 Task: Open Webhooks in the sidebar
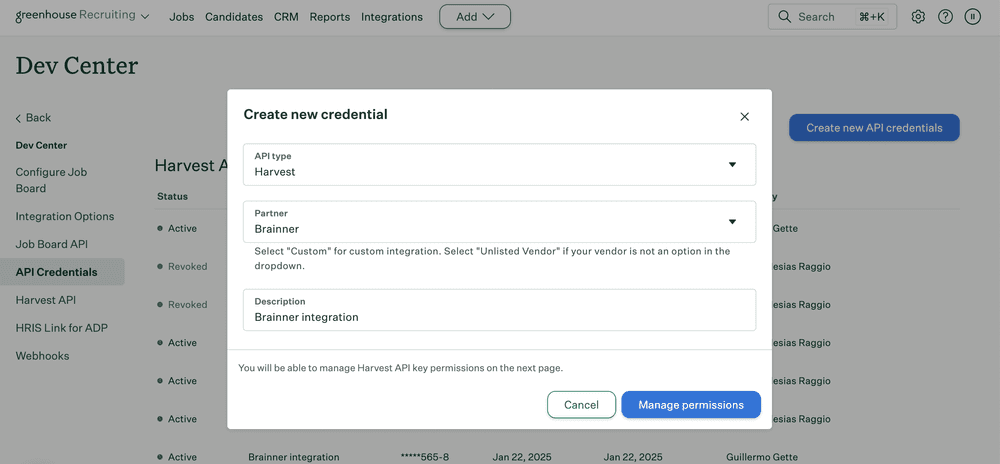[44, 356]
